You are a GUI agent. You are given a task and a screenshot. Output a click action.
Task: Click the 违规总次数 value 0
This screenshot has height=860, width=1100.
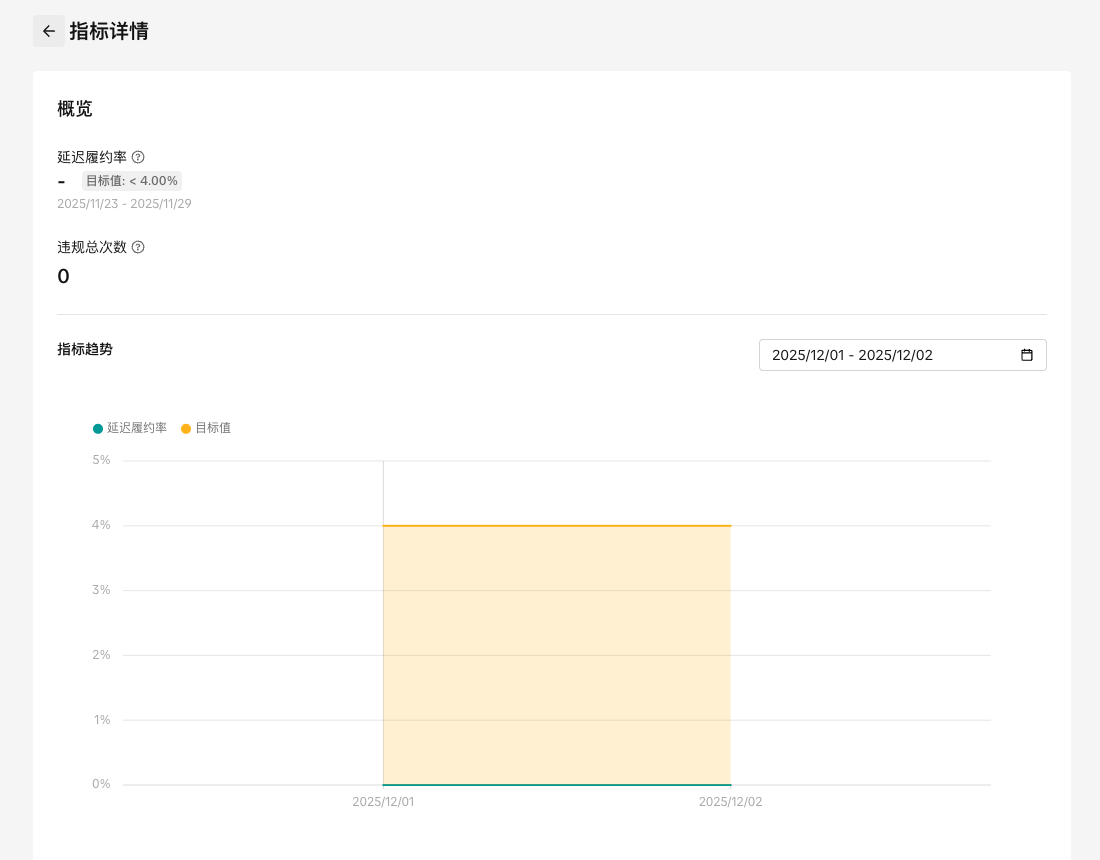63,277
